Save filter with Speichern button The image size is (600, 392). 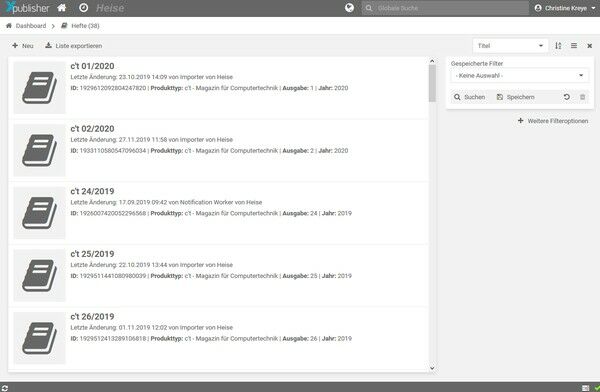click(515, 97)
